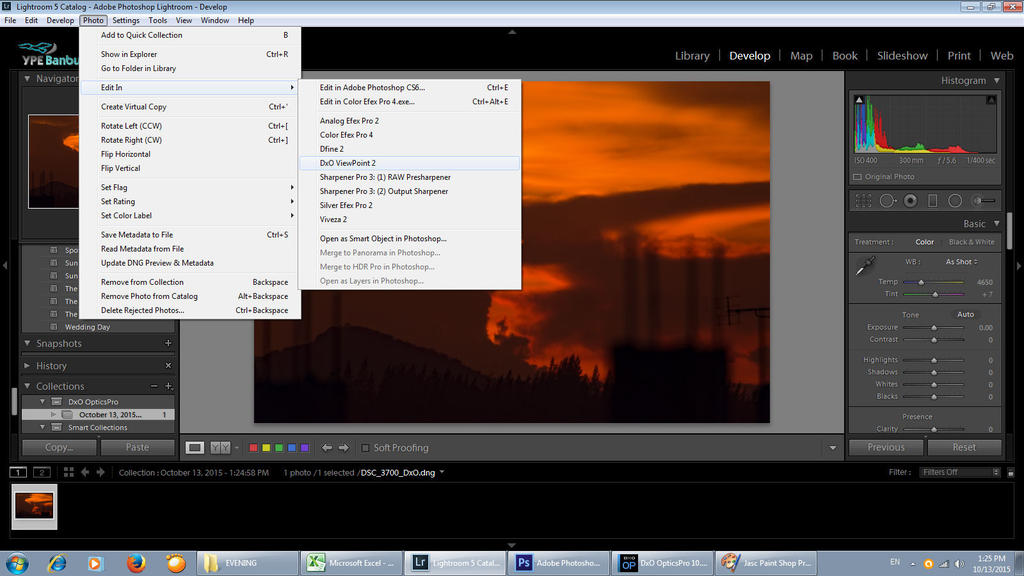
Task: Open the WB As Shot dropdown
Action: pos(961,262)
